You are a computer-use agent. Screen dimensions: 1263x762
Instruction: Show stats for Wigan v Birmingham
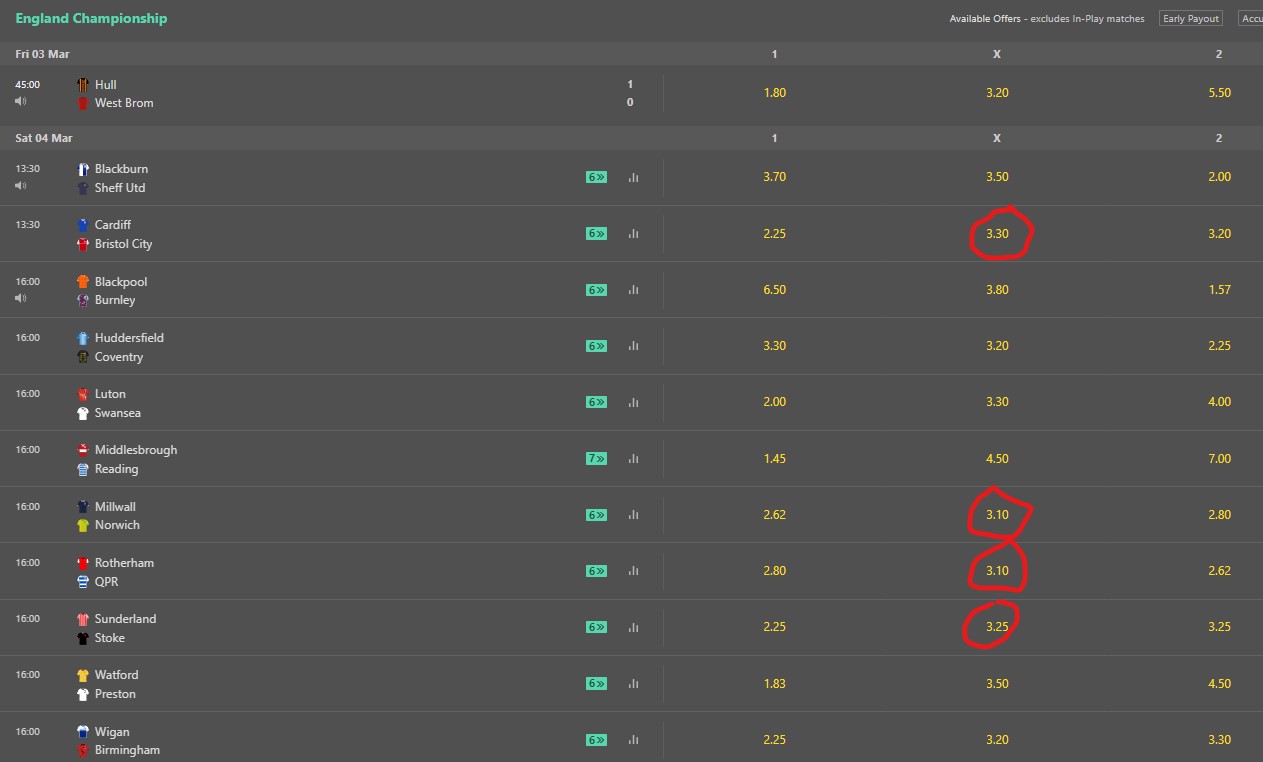[633, 740]
